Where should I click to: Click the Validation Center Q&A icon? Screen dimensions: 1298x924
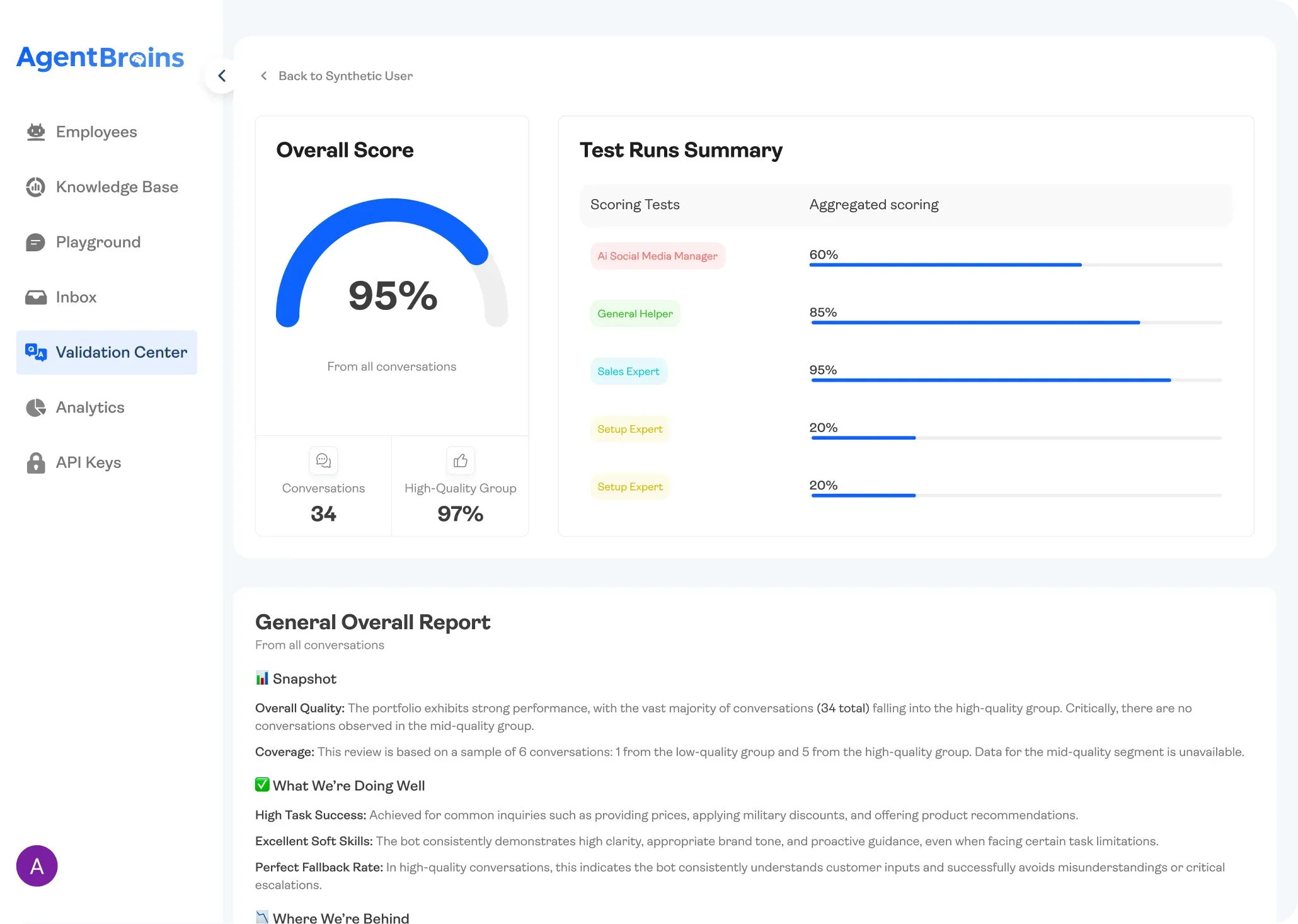pos(36,352)
